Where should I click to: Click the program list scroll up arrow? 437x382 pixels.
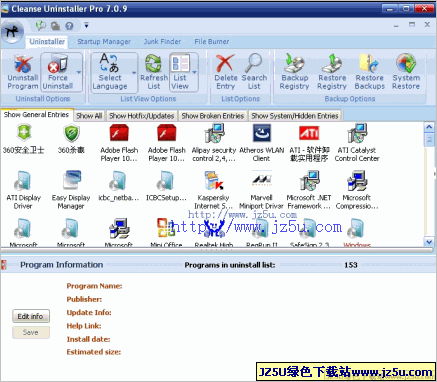[x=429, y=127]
